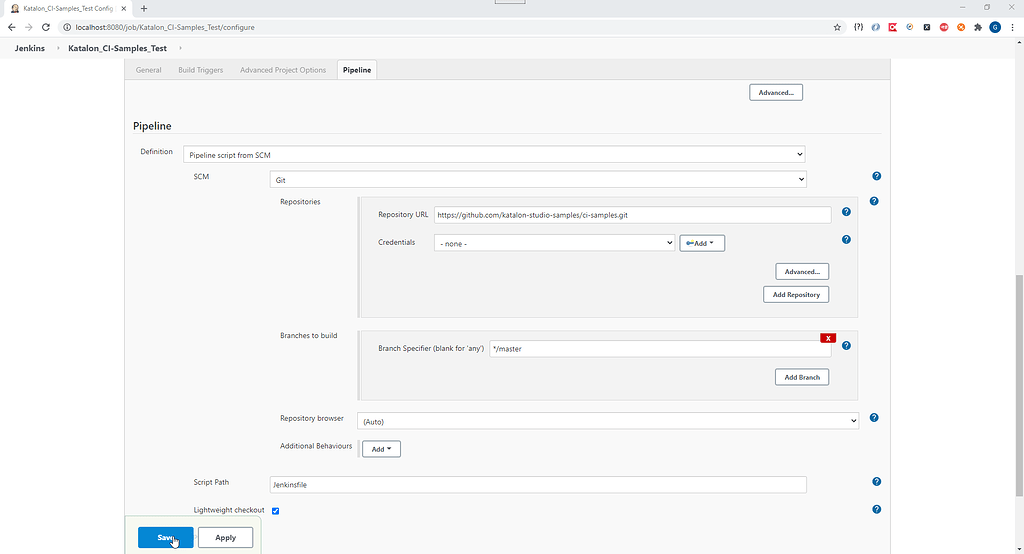Click Advanced button above Pipeline section
This screenshot has height=554, width=1024.
click(x=776, y=93)
